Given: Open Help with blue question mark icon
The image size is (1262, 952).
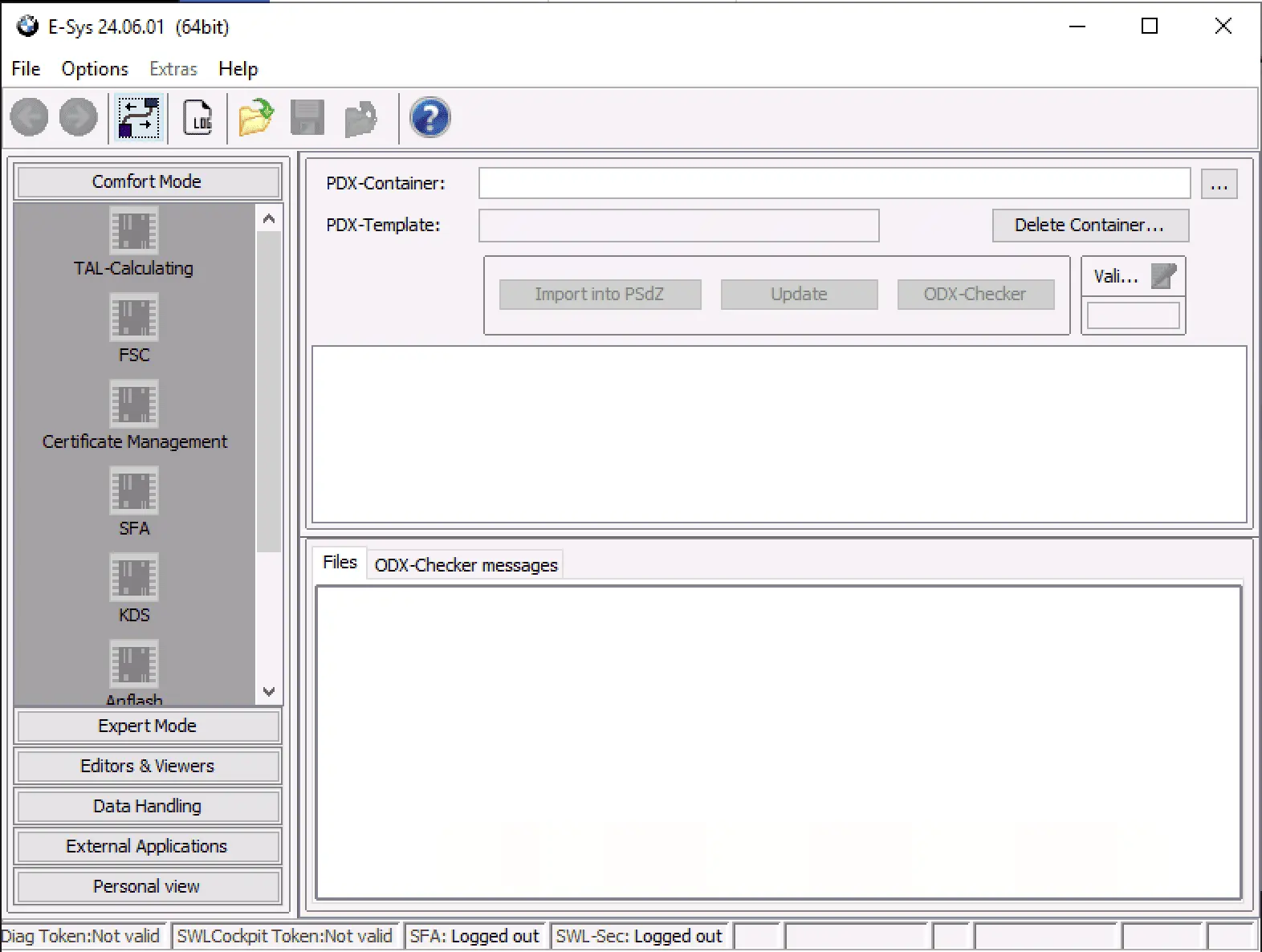Looking at the screenshot, I should 430,118.
